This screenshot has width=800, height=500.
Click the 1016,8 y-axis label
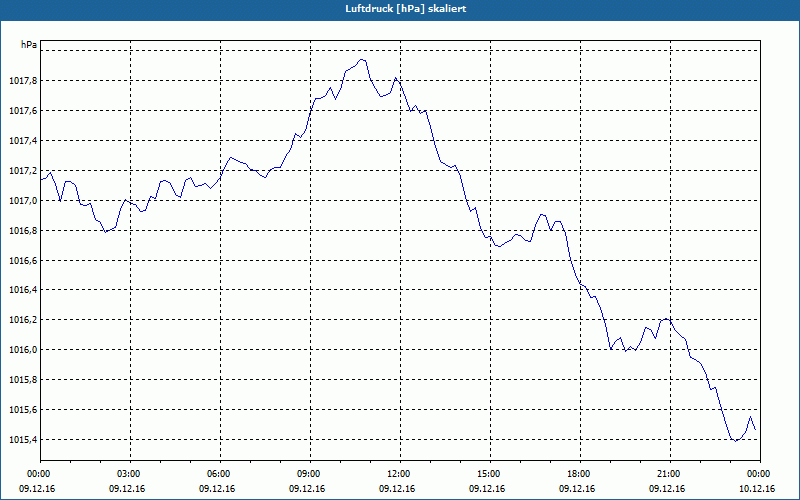point(23,231)
